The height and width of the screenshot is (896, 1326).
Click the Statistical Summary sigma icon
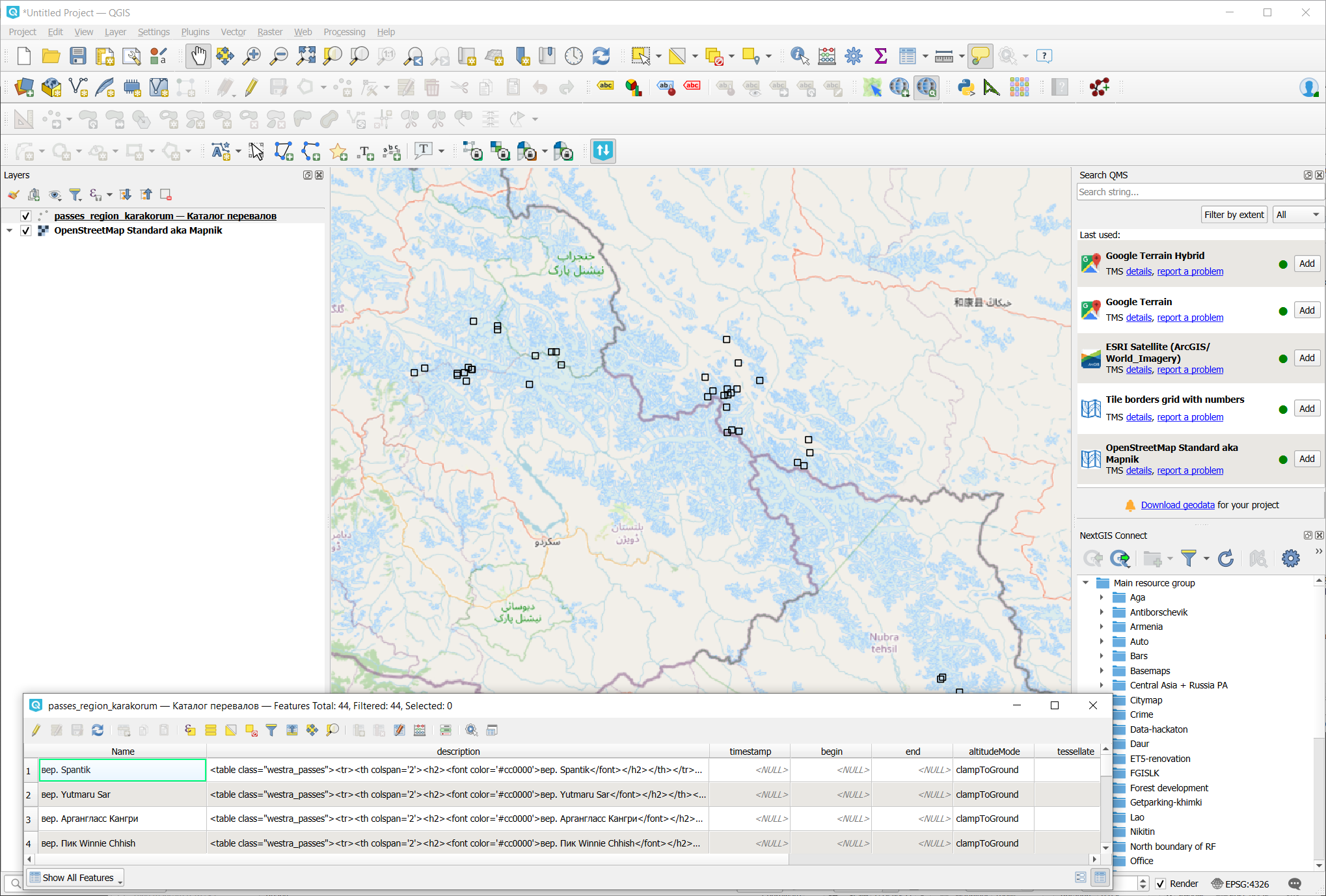pos(881,56)
